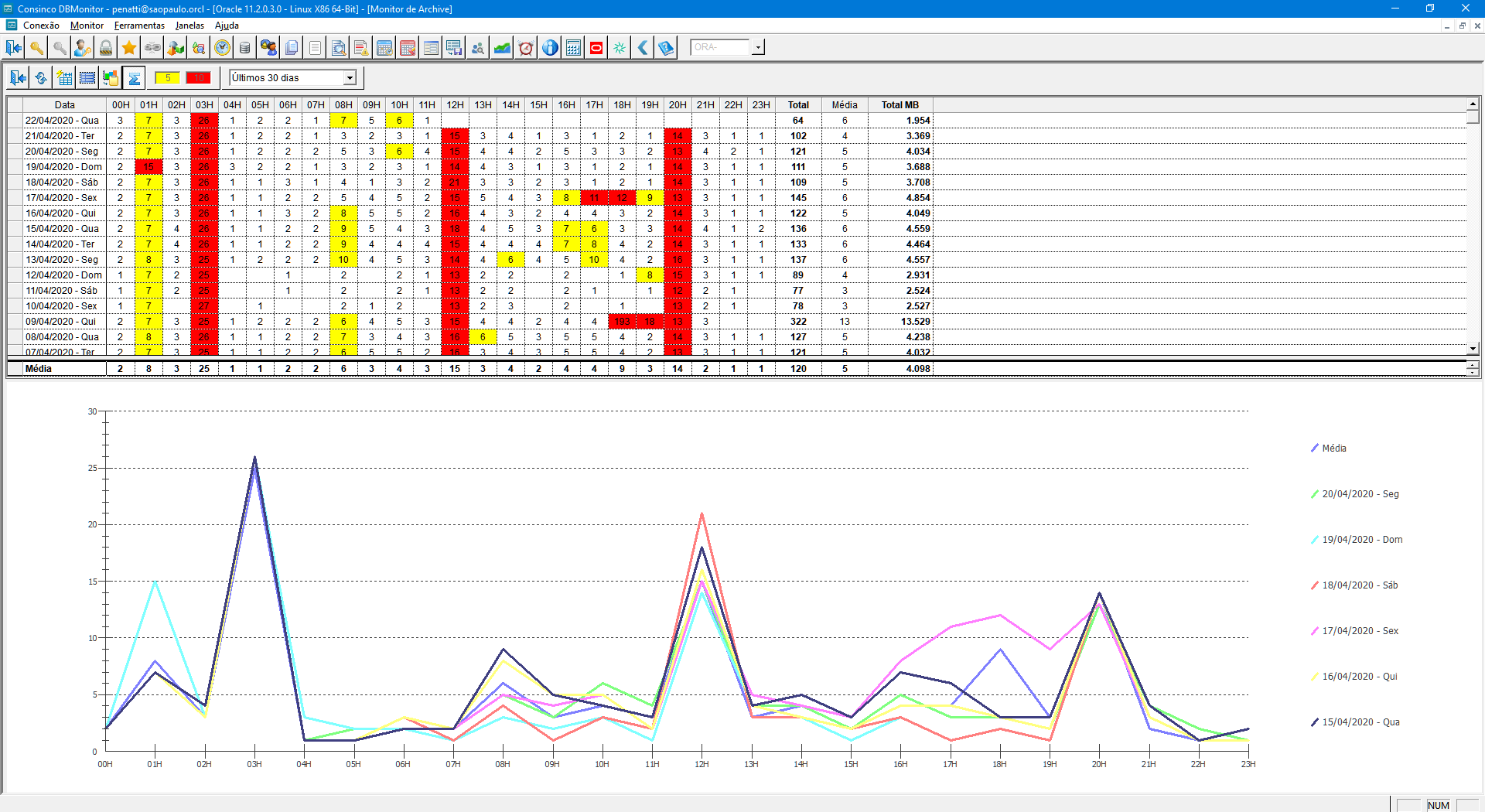This screenshot has width=1485, height=812.
Task: Click the database cylinder icon
Action: click(245, 48)
